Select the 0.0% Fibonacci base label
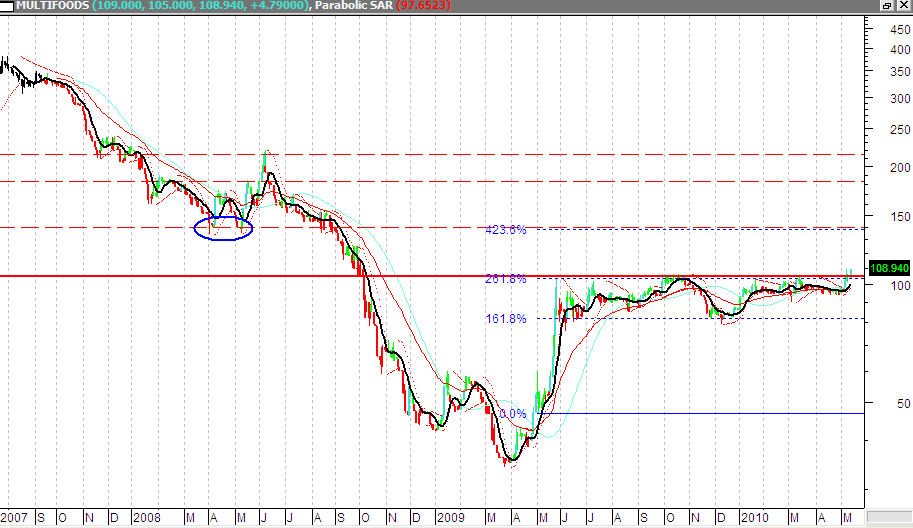Image resolution: width=913 pixels, height=528 pixels. 512,413
